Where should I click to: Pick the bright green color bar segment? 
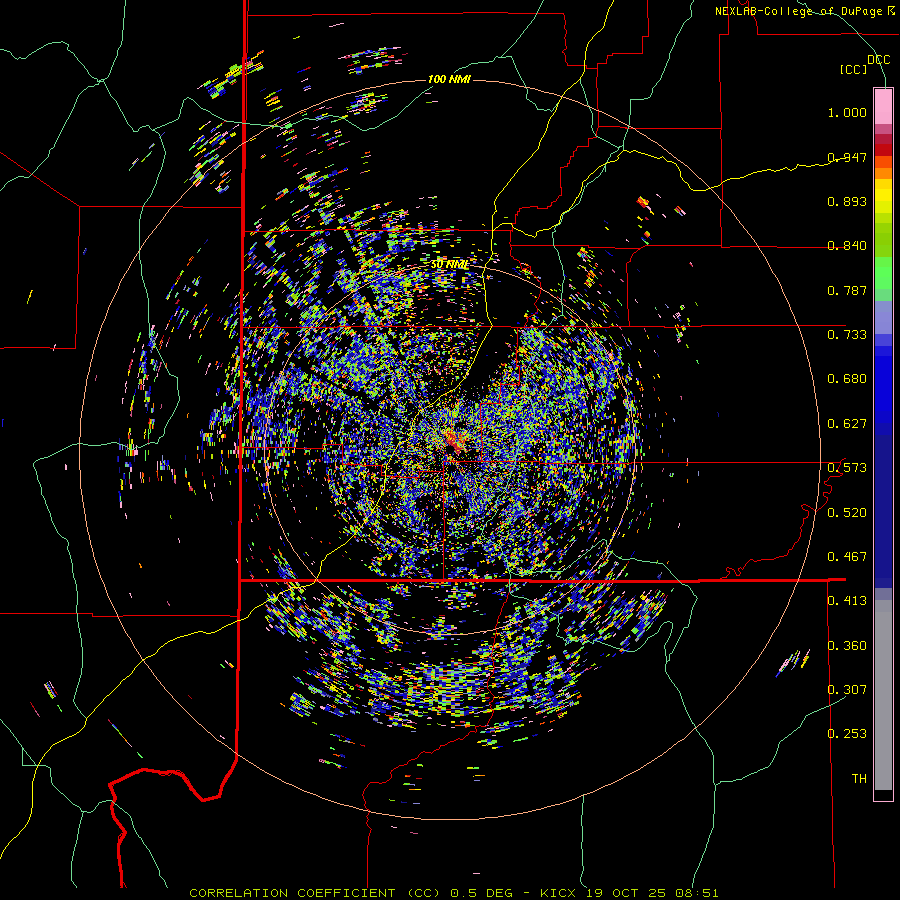coord(883,273)
